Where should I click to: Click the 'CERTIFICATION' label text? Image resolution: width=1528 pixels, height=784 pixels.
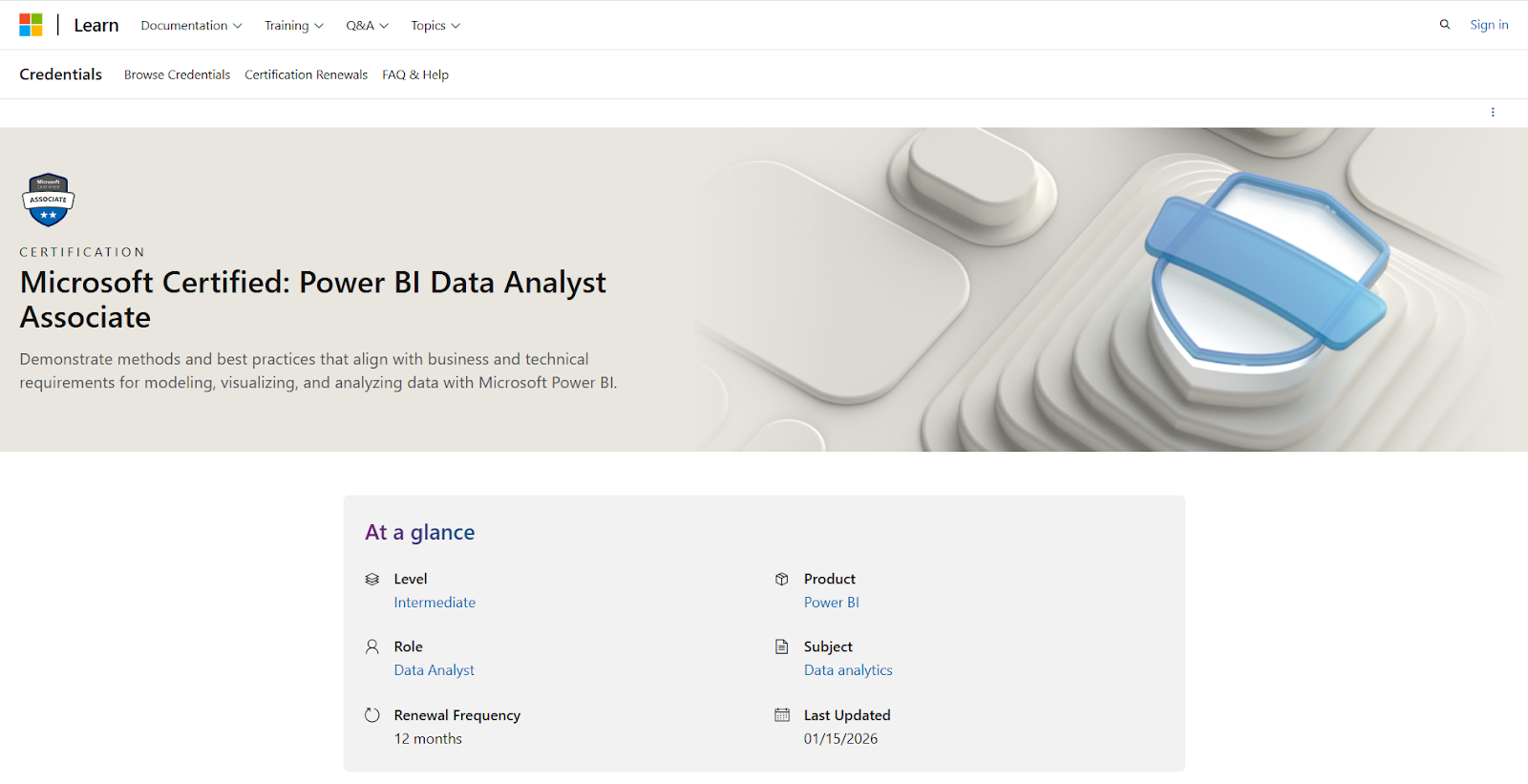tap(82, 252)
